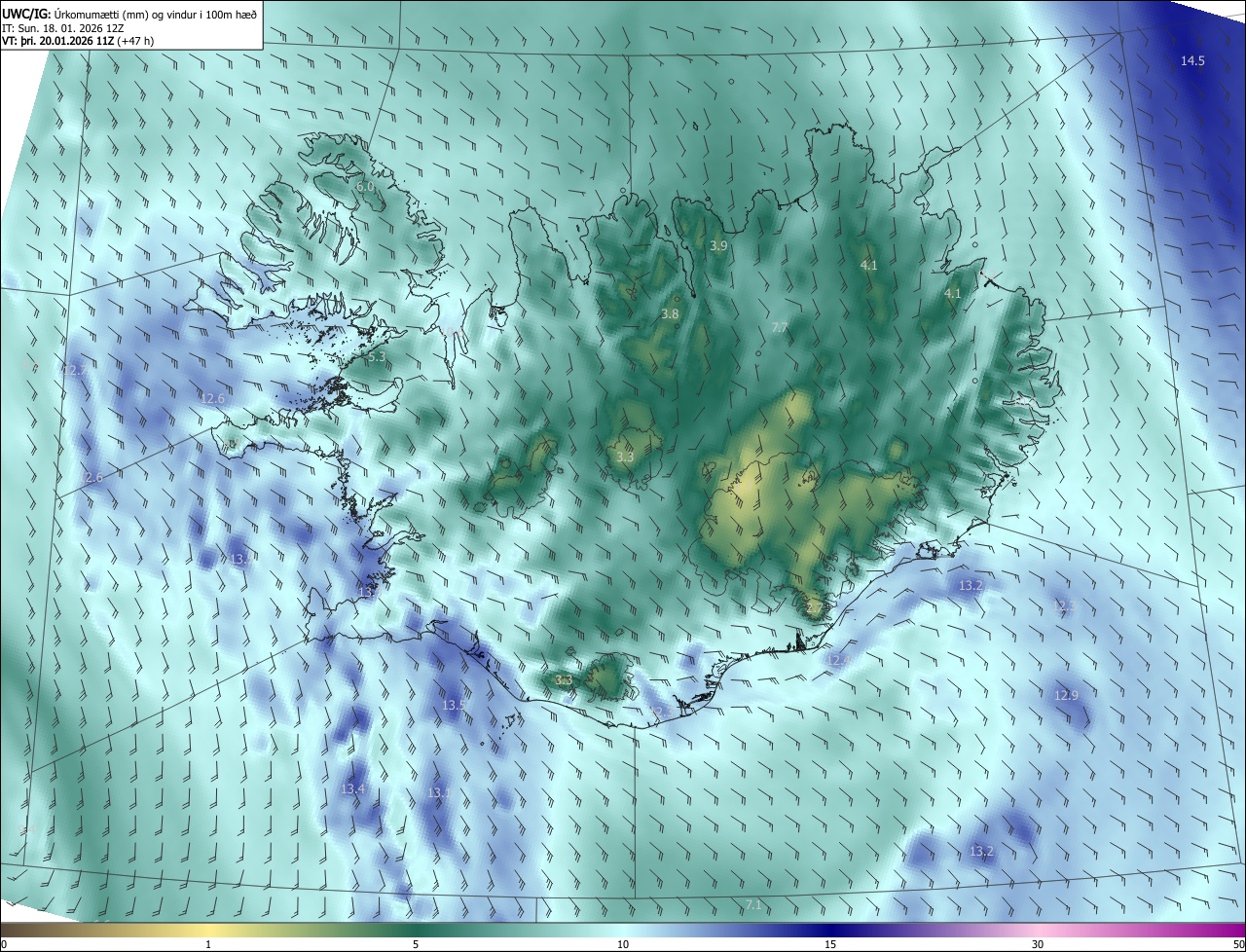Click the 7.1 value label near the bottom
Screen dimensions: 1246x952
[752, 905]
